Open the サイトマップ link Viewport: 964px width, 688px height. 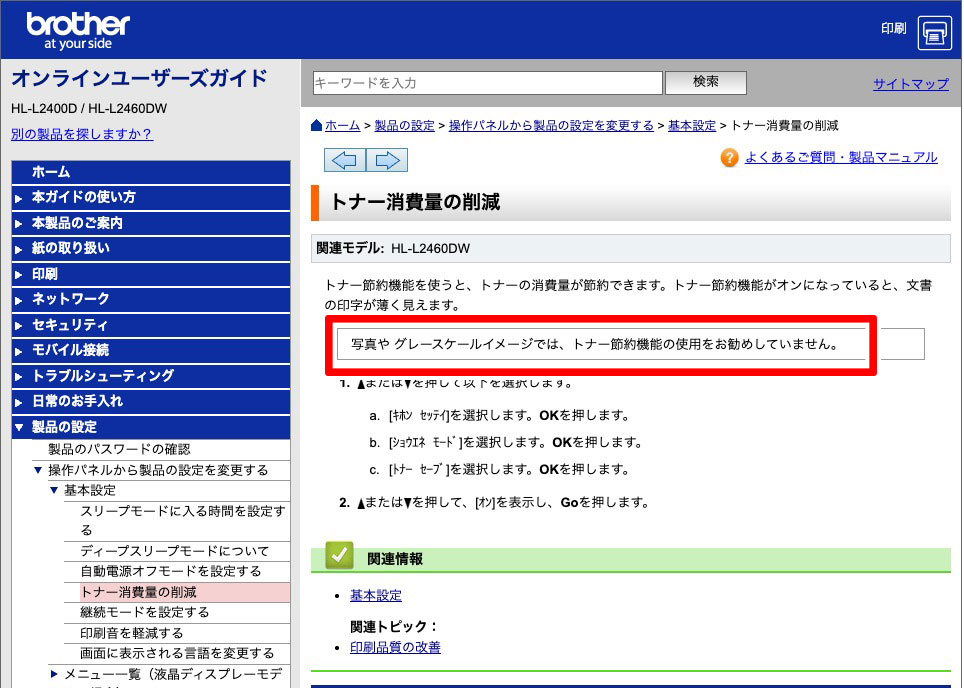click(x=909, y=85)
